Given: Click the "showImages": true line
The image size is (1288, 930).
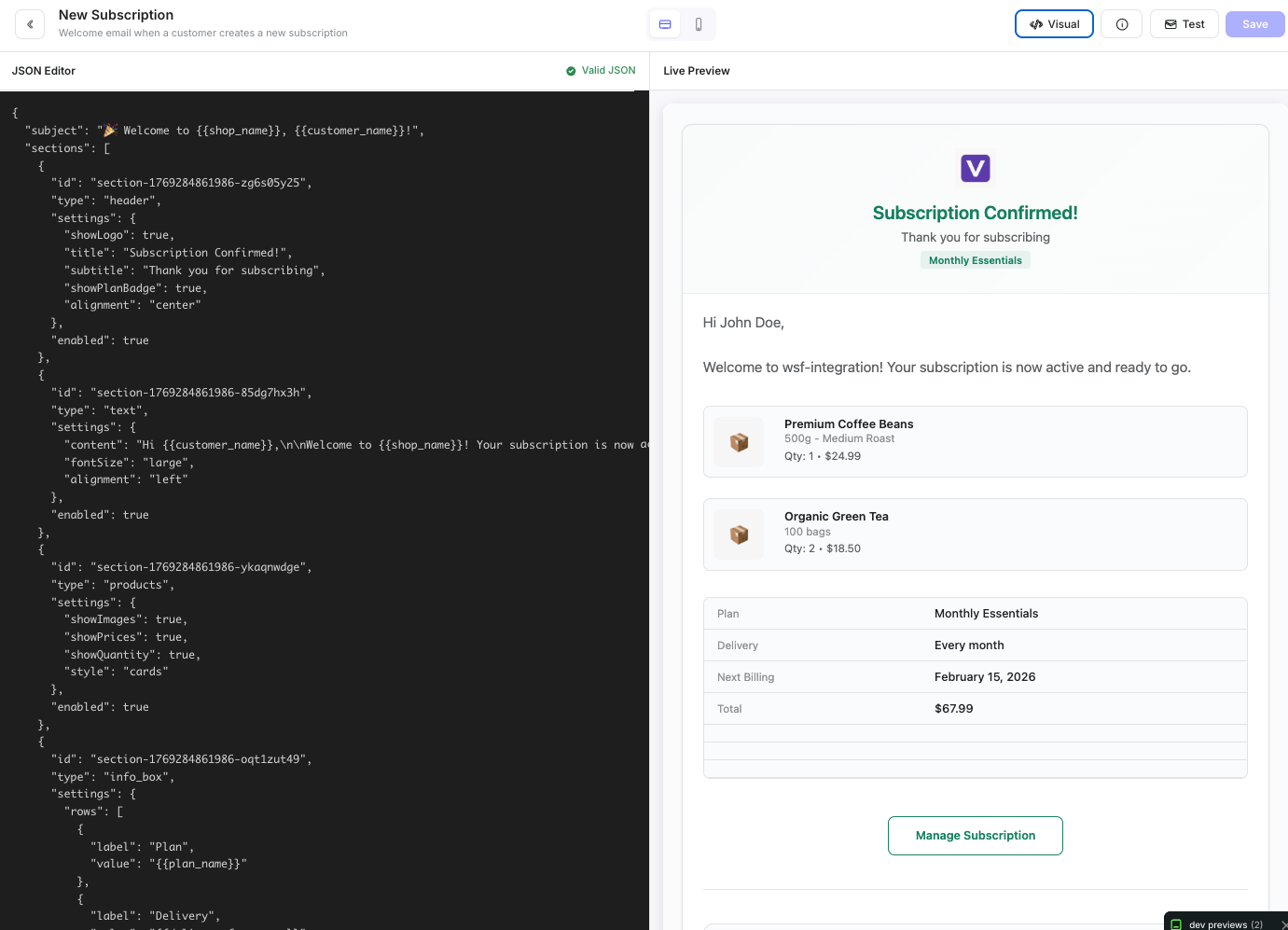Looking at the screenshot, I should (126, 619).
